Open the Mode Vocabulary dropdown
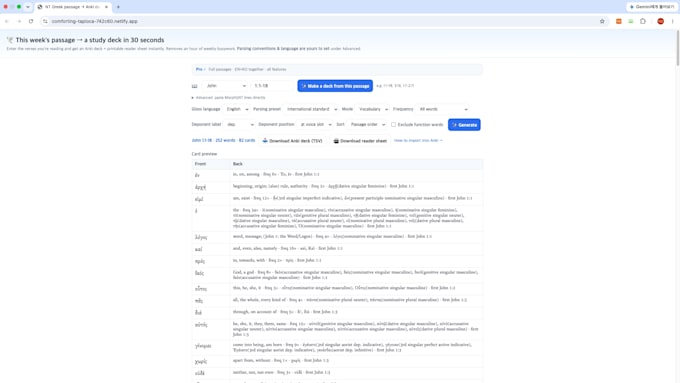This screenshot has height=383, width=680. 373,109
